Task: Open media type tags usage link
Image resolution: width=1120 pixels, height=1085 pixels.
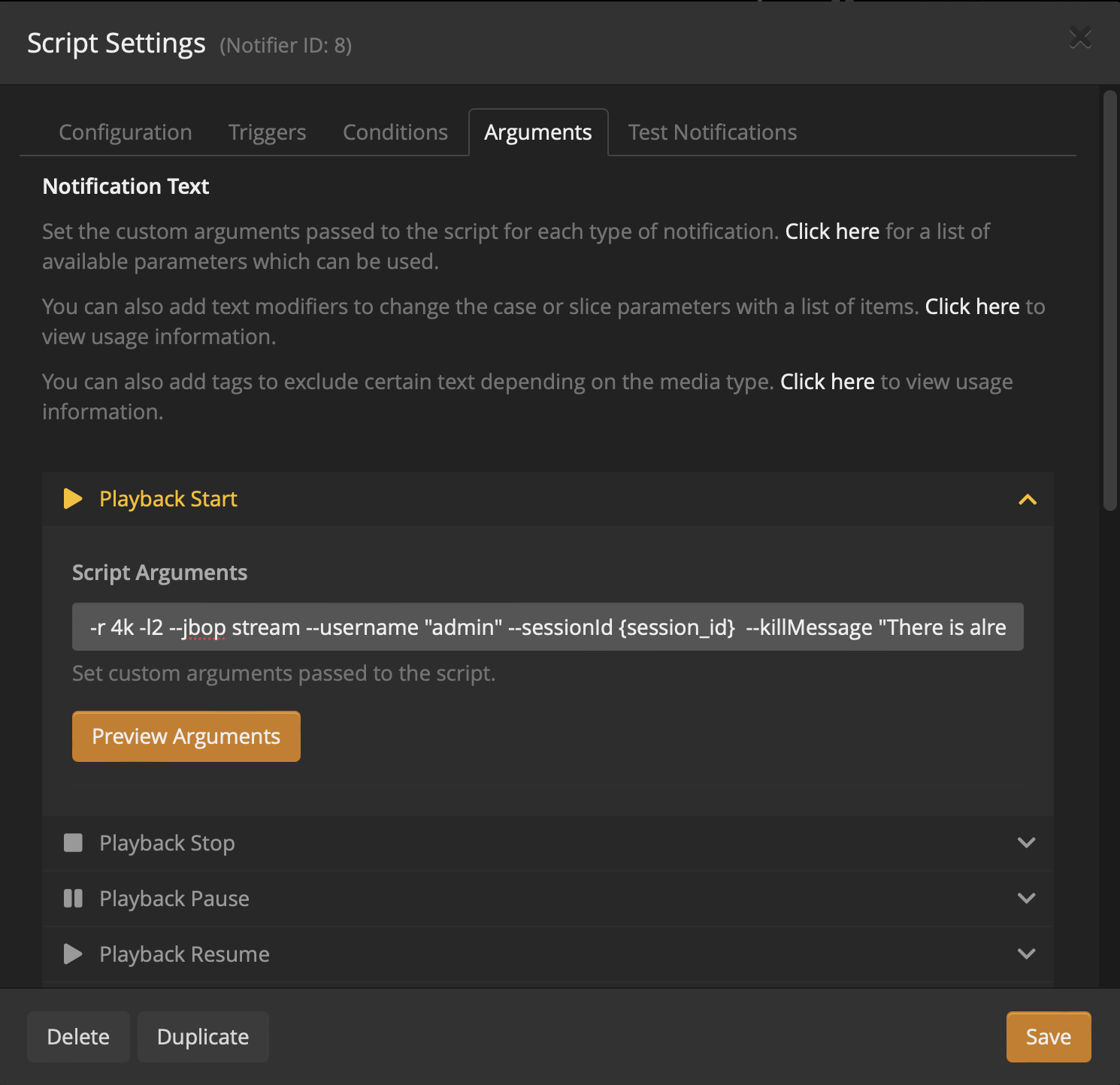Action: tap(827, 382)
